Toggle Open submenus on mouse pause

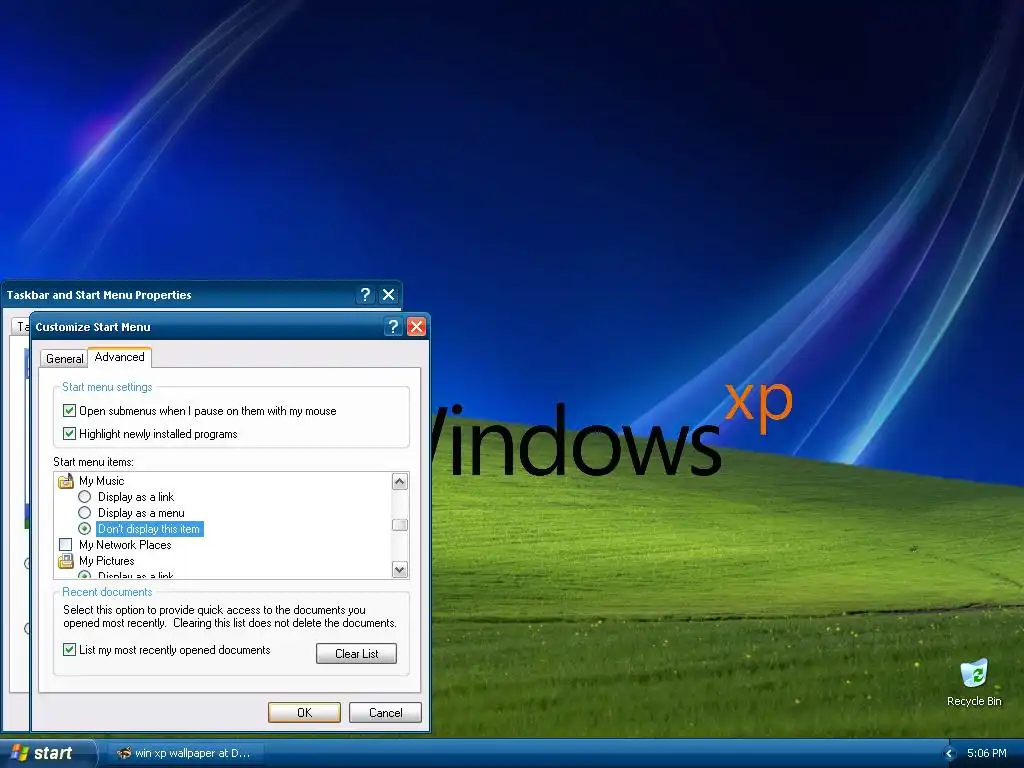pos(69,411)
